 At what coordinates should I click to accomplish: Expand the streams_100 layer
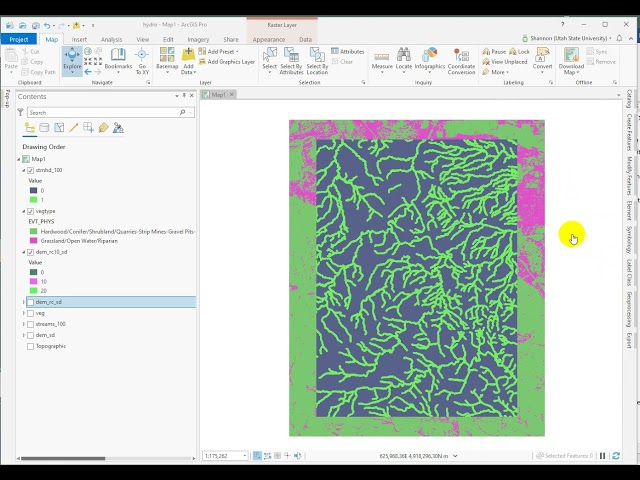tap(24, 324)
